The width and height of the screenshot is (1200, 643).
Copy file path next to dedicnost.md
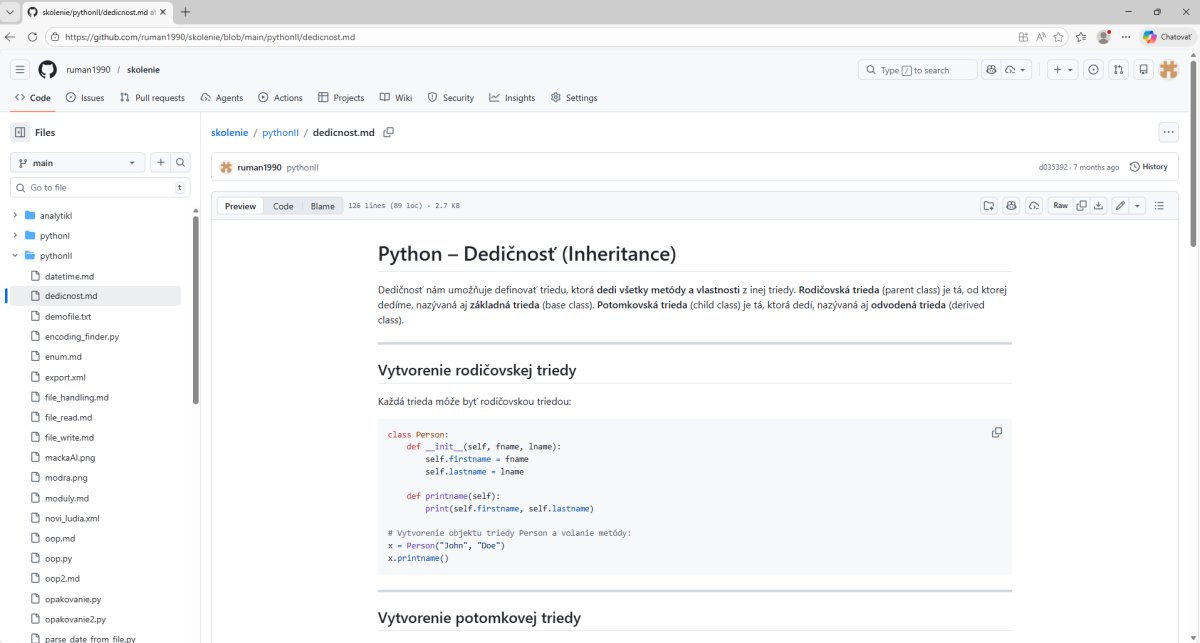click(389, 132)
